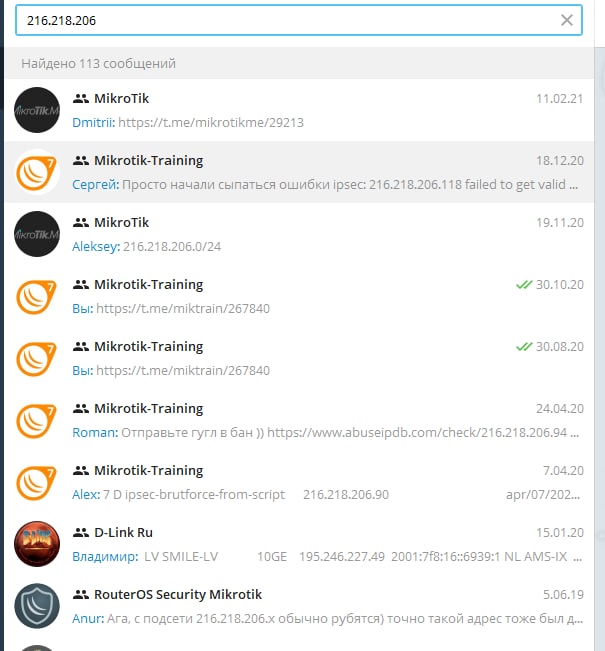Image resolution: width=605 pixels, height=651 pixels.
Task: Click group icon beside Mikrotik-Training dated 30.08.20
Action: [81, 347]
